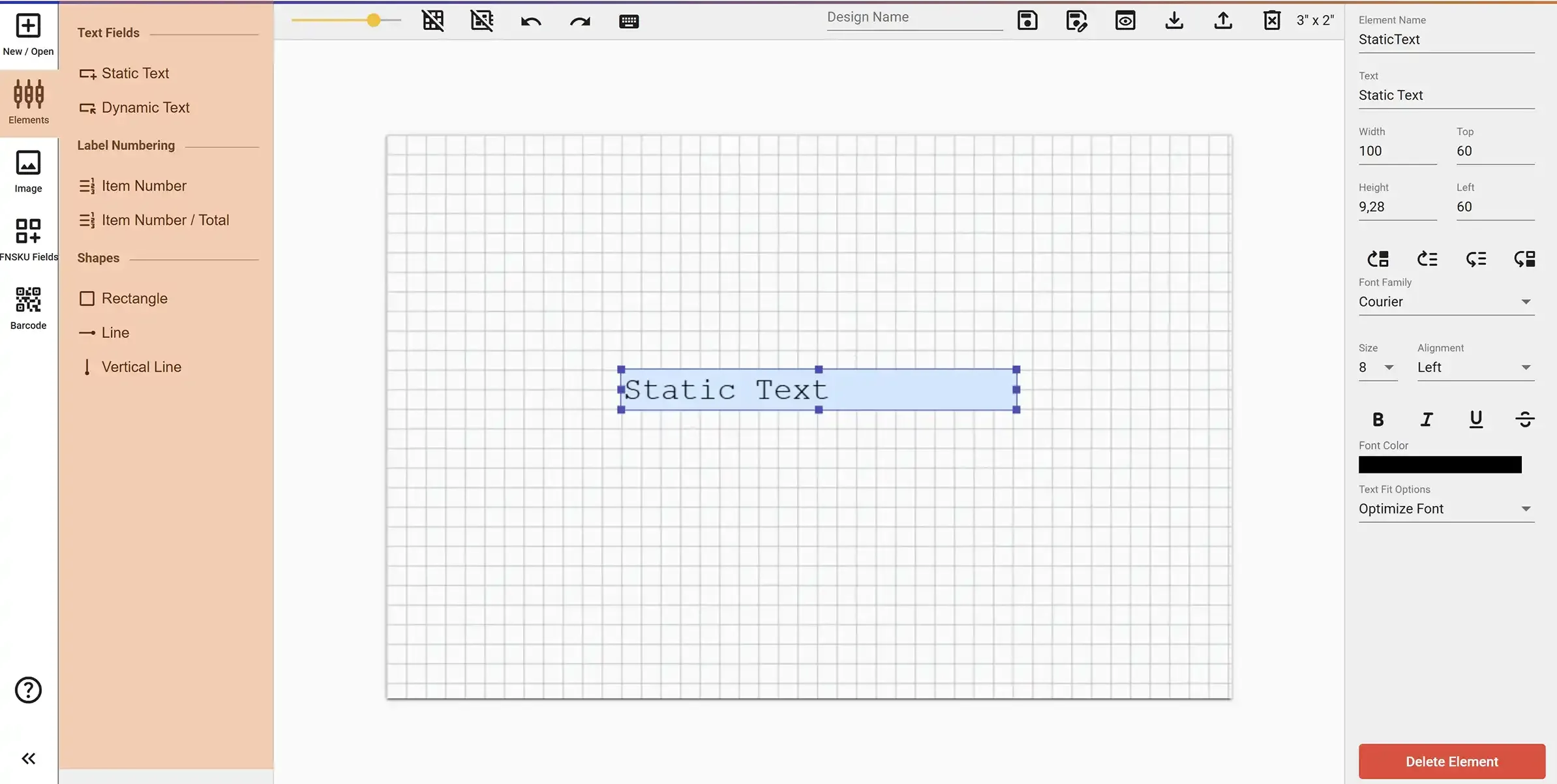
Task: Click the third rotation icon above Font Family
Action: [1475, 259]
